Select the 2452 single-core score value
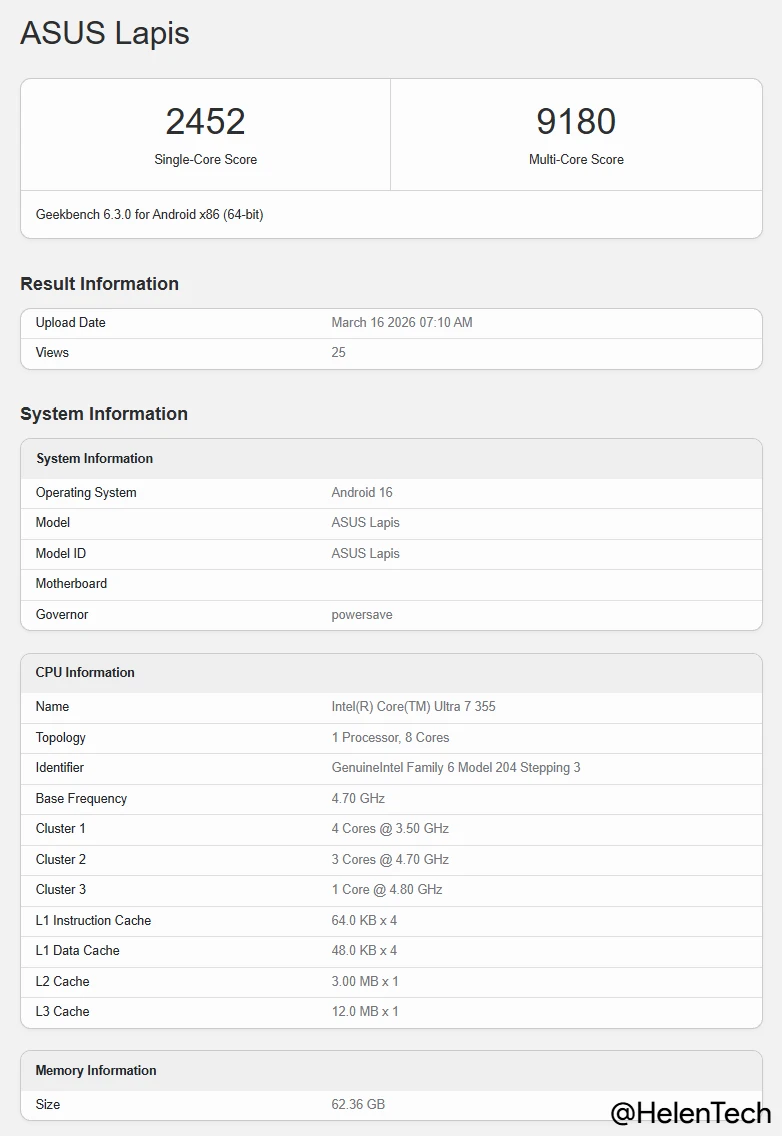782x1136 pixels. (x=205, y=121)
